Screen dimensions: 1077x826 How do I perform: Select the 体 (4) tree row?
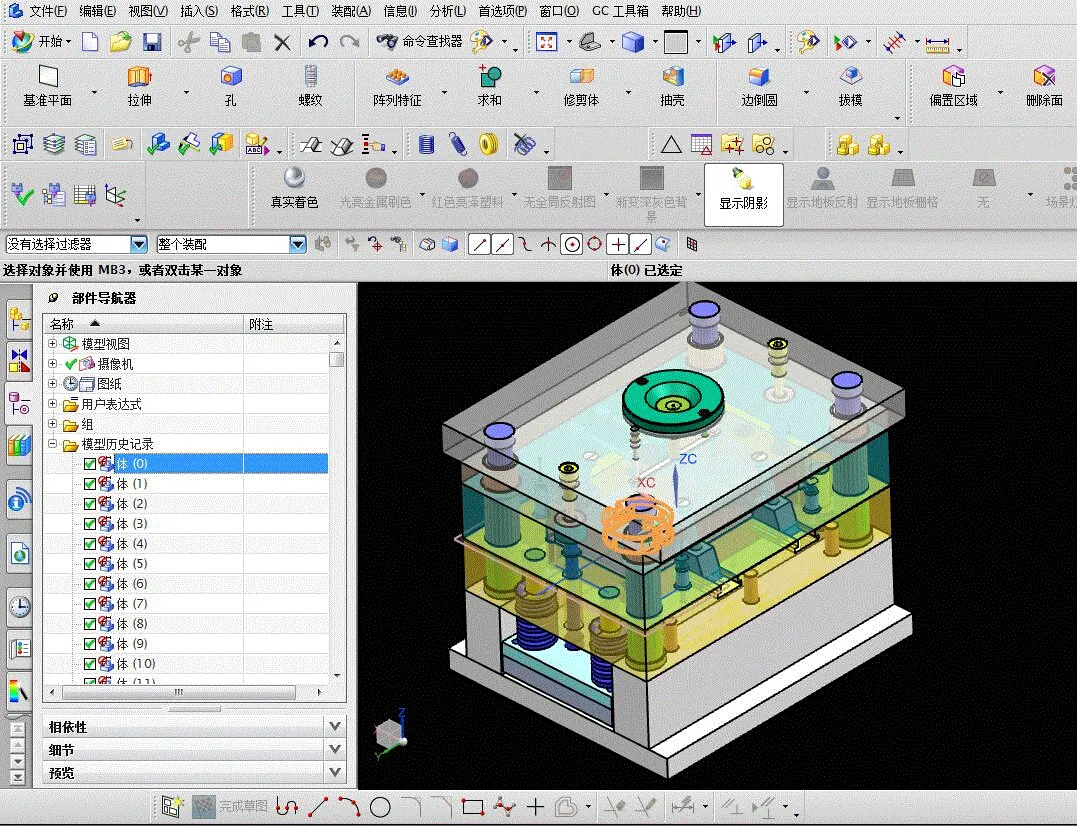(185, 543)
